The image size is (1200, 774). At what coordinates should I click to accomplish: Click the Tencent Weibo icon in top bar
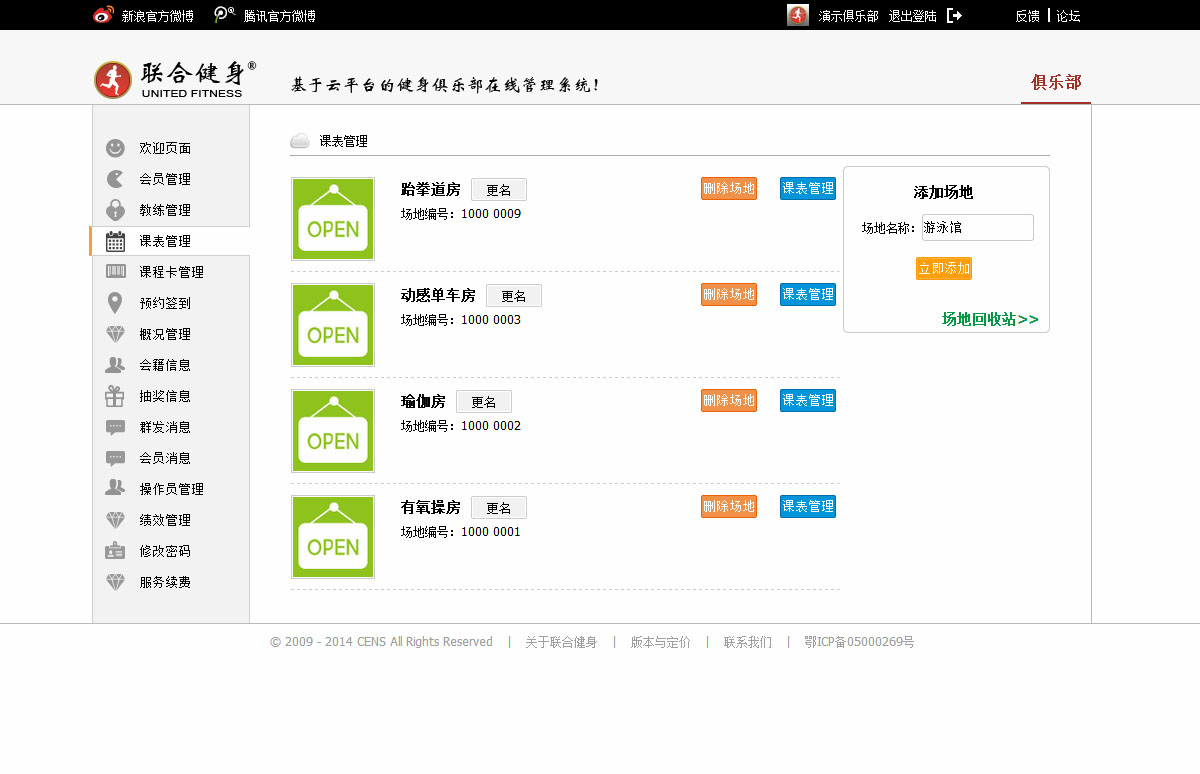point(225,15)
